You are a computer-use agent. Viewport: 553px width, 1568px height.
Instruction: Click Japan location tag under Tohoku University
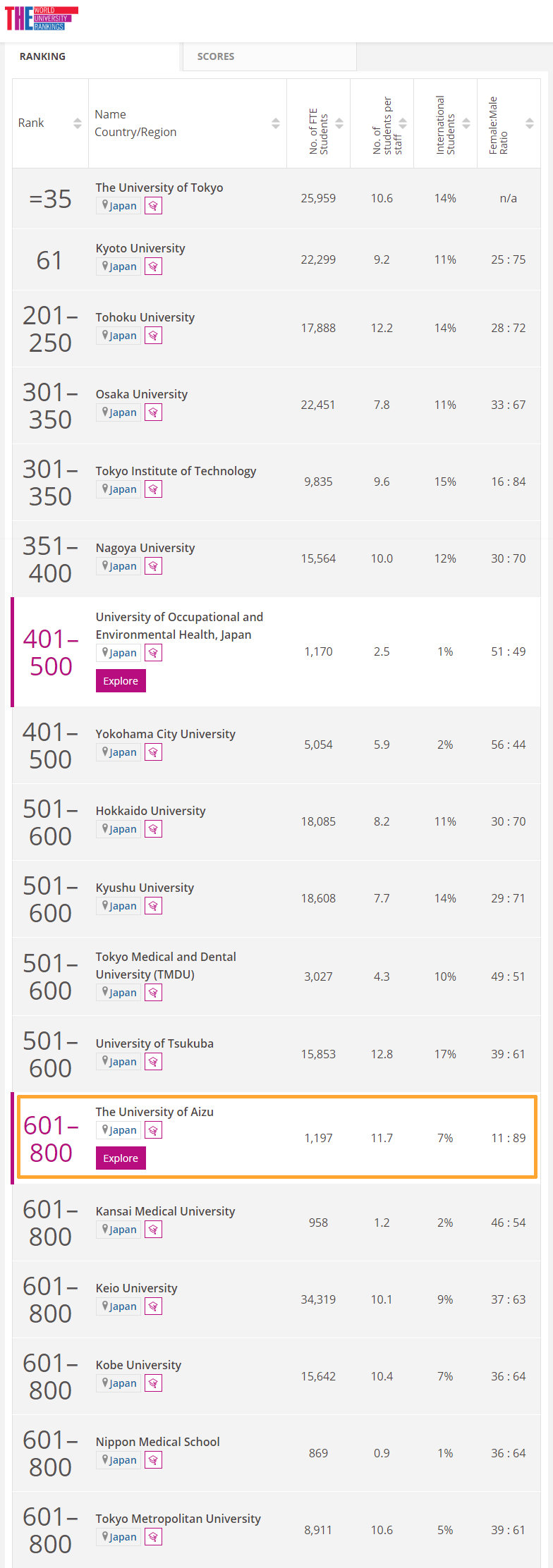pyautogui.click(x=119, y=336)
